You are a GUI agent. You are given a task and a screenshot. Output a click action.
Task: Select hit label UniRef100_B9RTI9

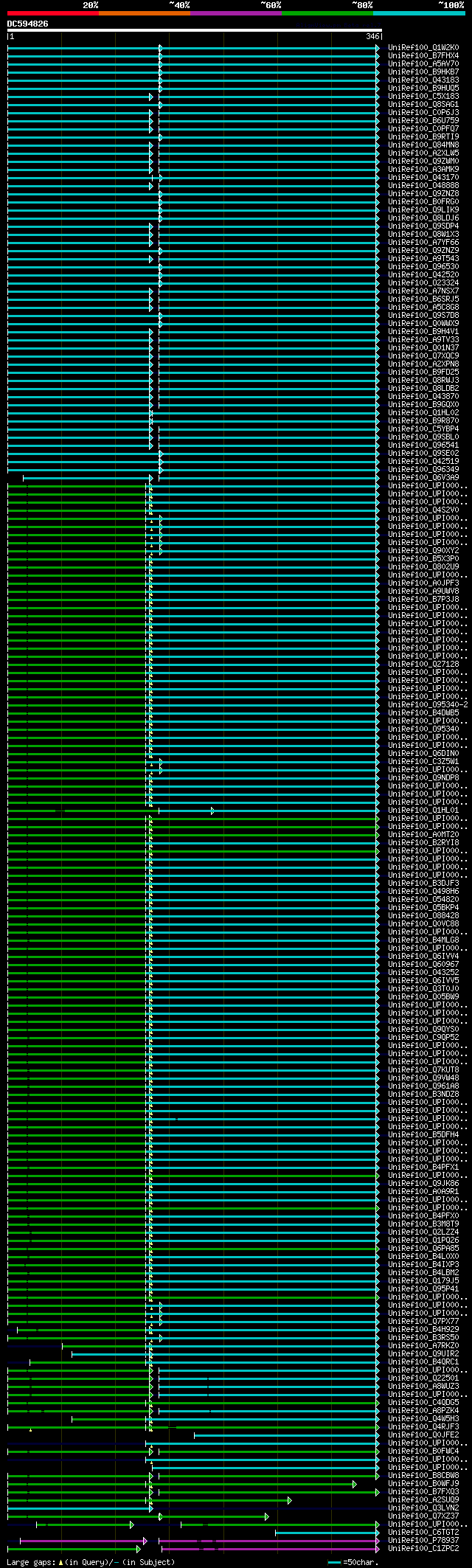423,136
